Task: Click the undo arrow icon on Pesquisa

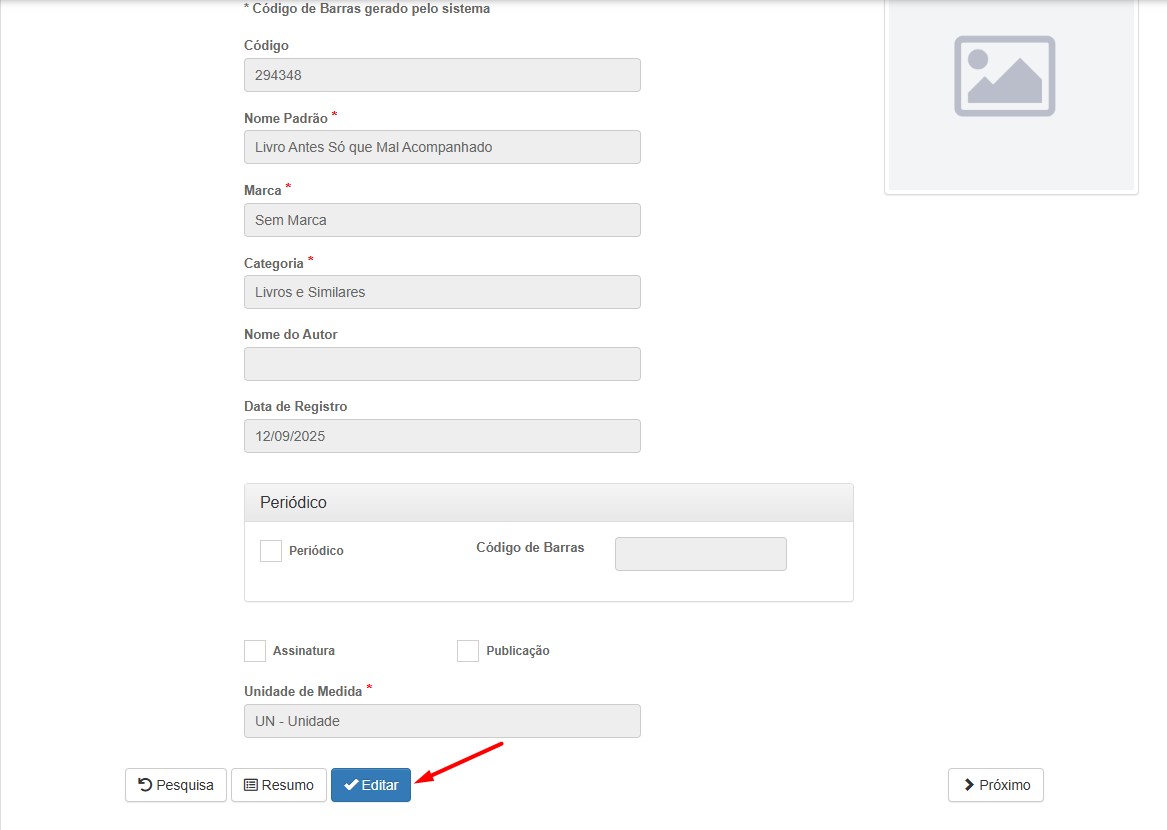Action: (x=145, y=785)
